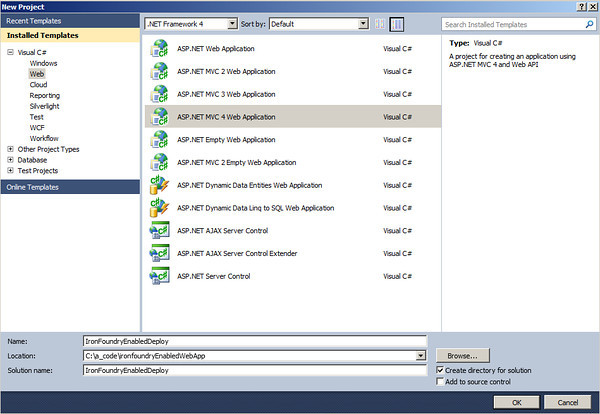The width and height of the screenshot is (600, 414).
Task: Select the Web category
Action: (37, 74)
